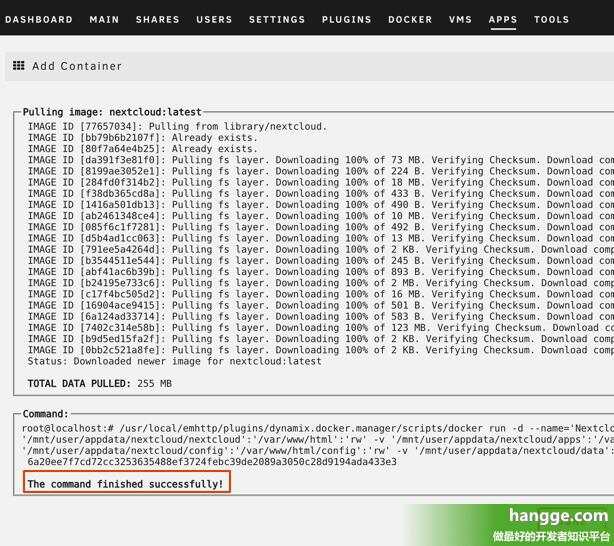Select the row for image 8199ae3052e1
Image resolution: width=614 pixels, height=546 pixels.
321,171
